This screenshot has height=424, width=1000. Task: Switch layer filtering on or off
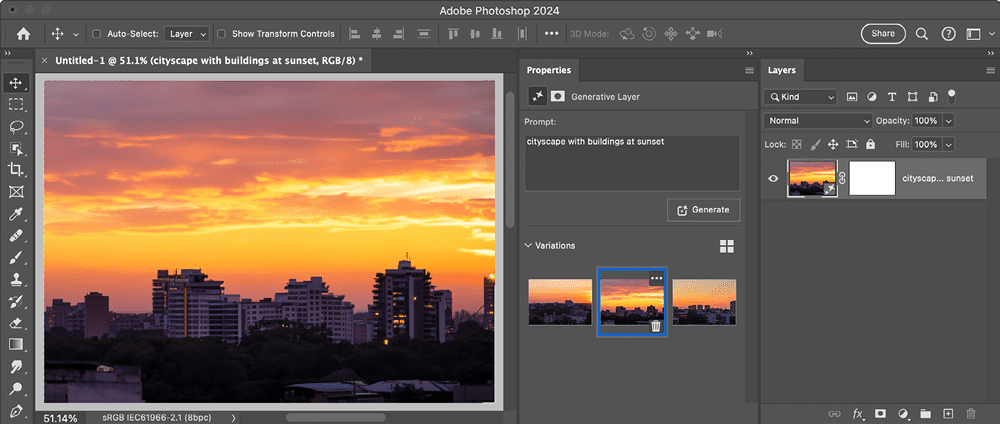pyautogui.click(x=952, y=96)
